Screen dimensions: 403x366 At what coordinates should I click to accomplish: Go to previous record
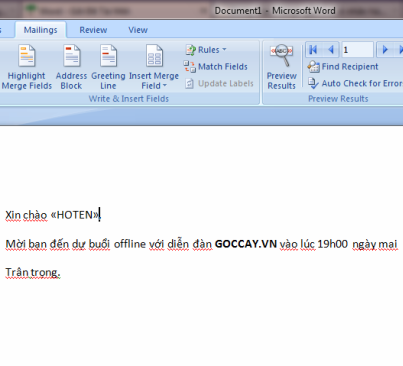coord(331,50)
